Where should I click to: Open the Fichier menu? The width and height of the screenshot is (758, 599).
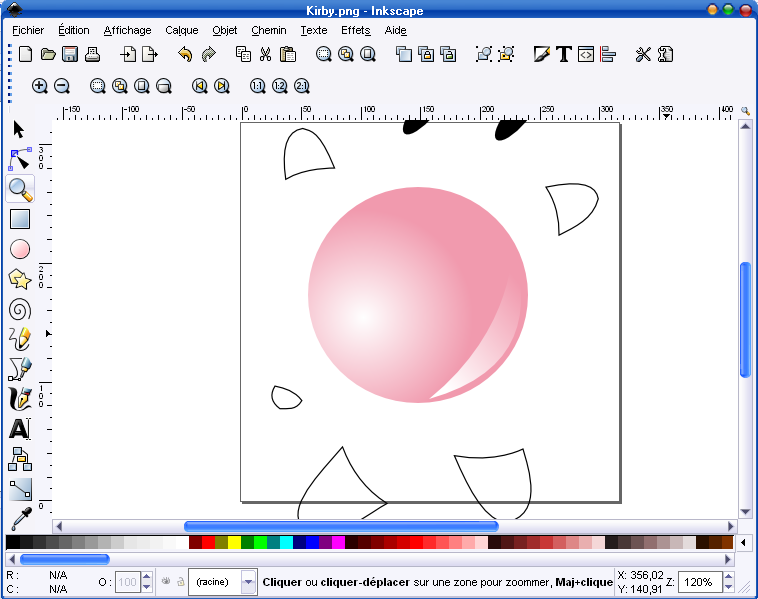[28, 30]
